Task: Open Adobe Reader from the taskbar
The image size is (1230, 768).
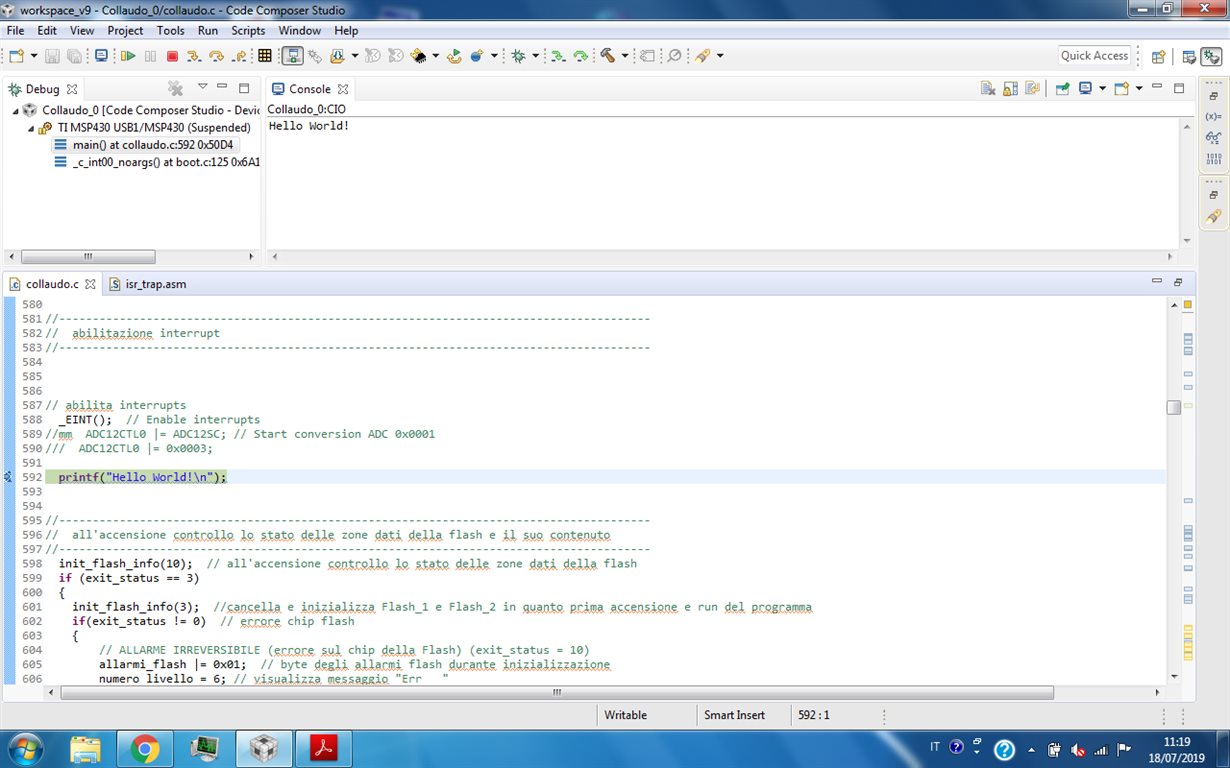Action: pos(324,748)
